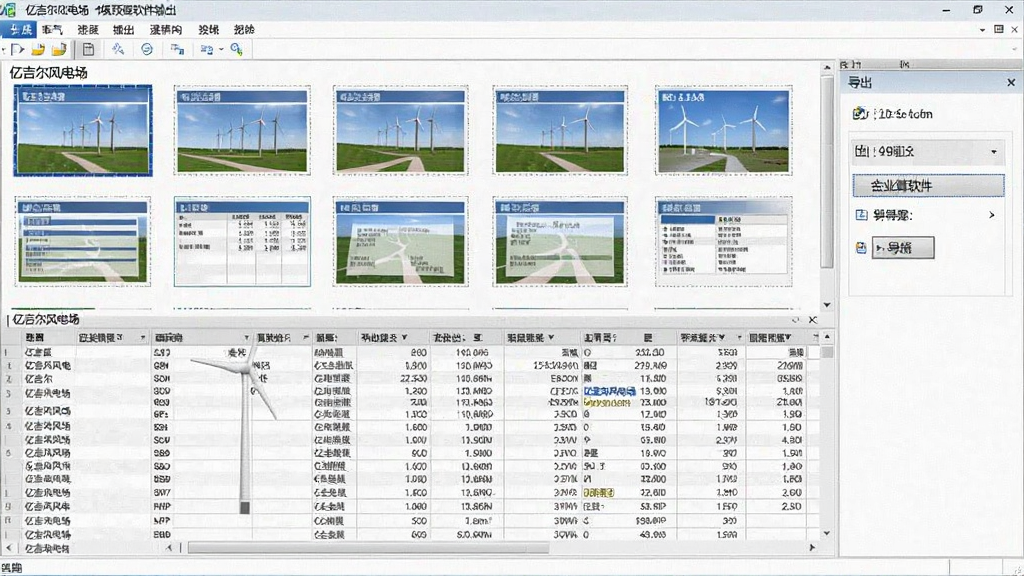
Task: Click the down arrow of the thumbnail area scrollbar
Action: click(827, 305)
